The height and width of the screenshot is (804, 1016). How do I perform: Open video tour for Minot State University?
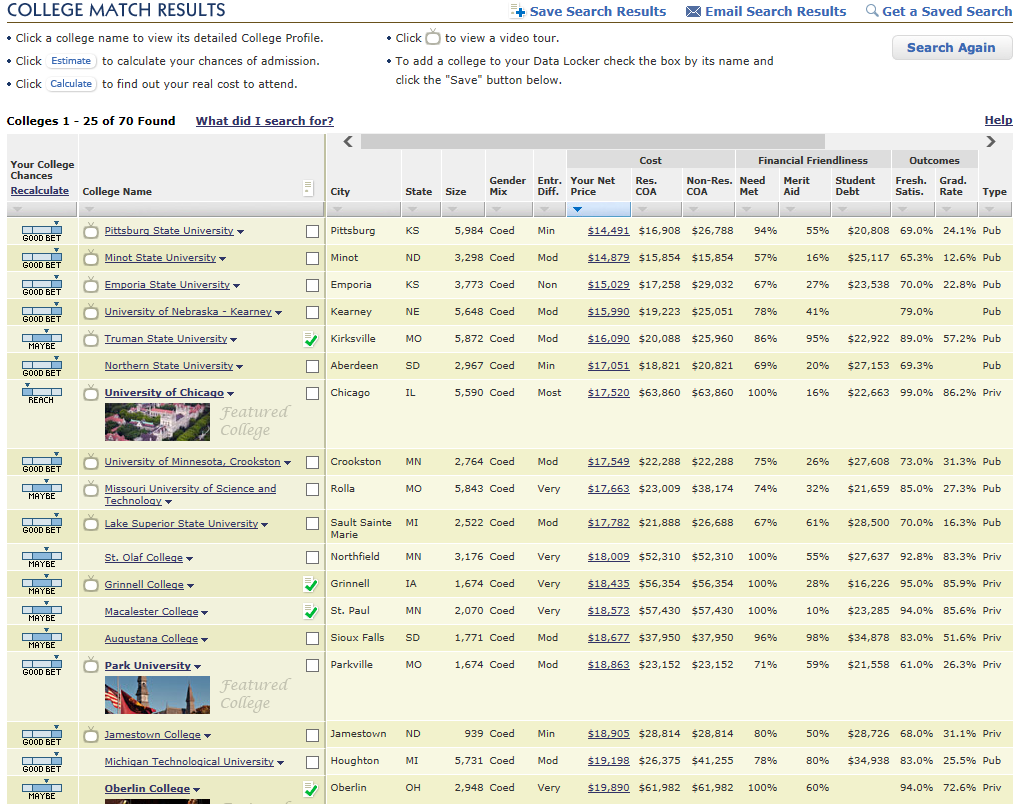click(x=91, y=258)
